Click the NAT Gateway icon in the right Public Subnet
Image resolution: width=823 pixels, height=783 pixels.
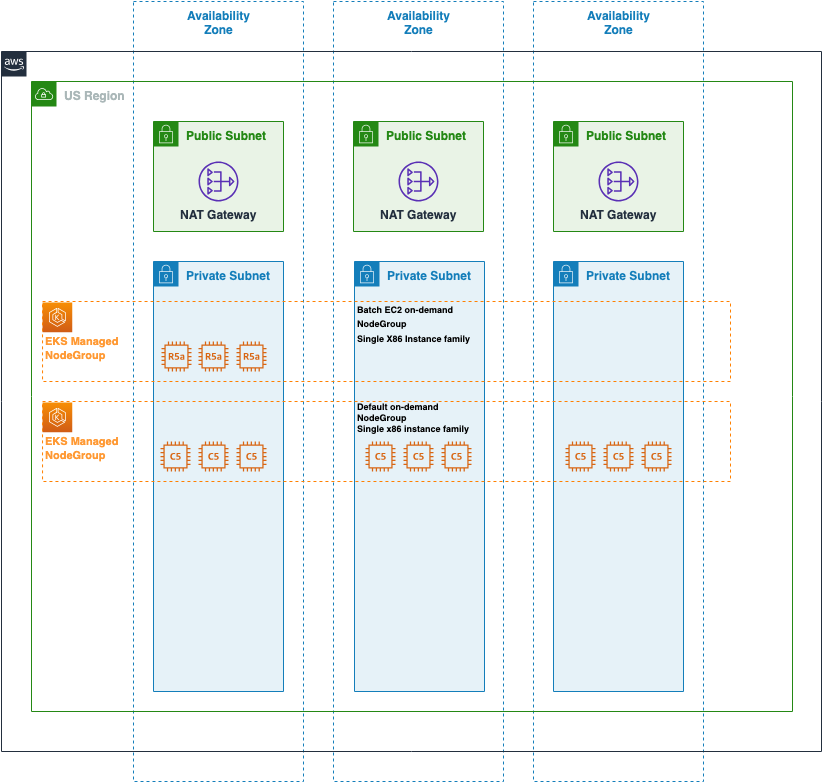pyautogui.click(x=618, y=182)
